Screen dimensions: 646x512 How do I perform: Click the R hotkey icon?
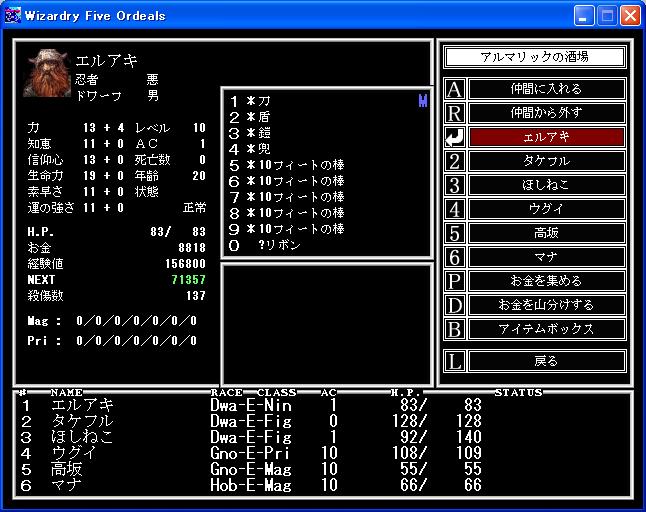tap(454, 113)
